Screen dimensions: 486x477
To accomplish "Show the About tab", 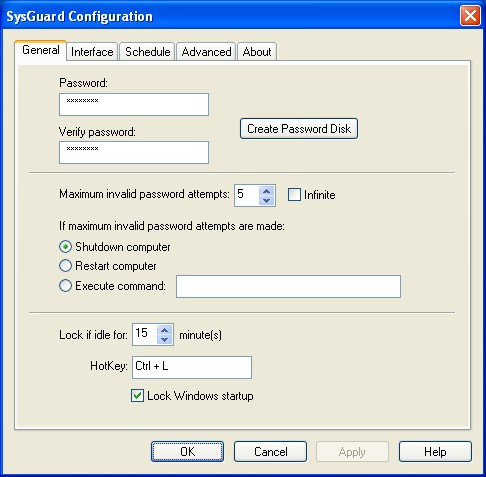I will click(257, 52).
